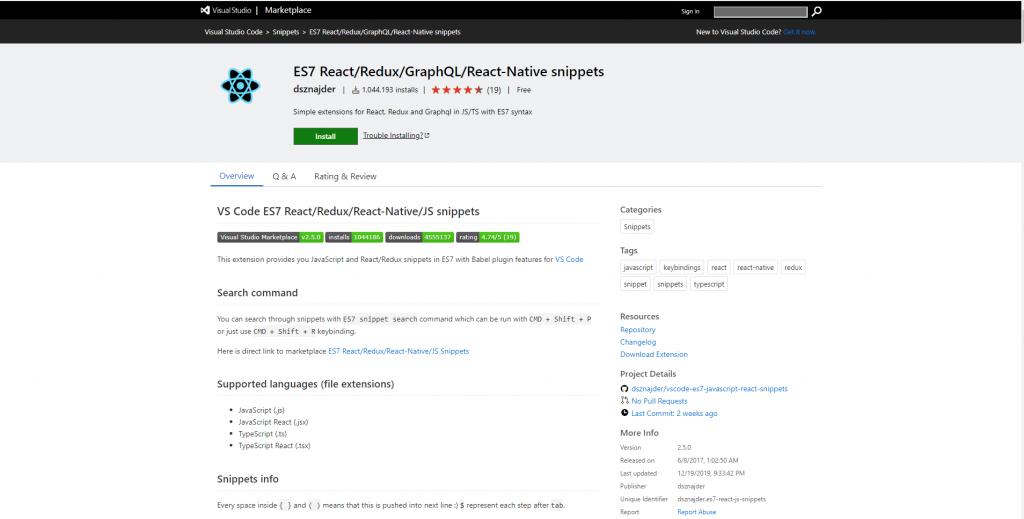Screen dimensions: 1024x519
Task: Click Download Extension link
Action: (x=654, y=354)
